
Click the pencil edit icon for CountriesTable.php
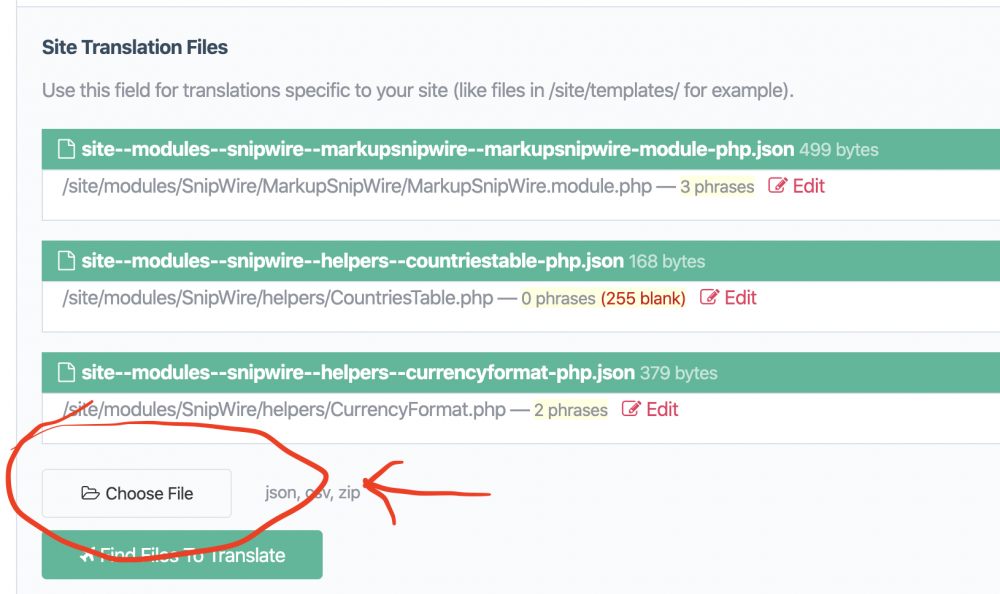click(x=709, y=298)
